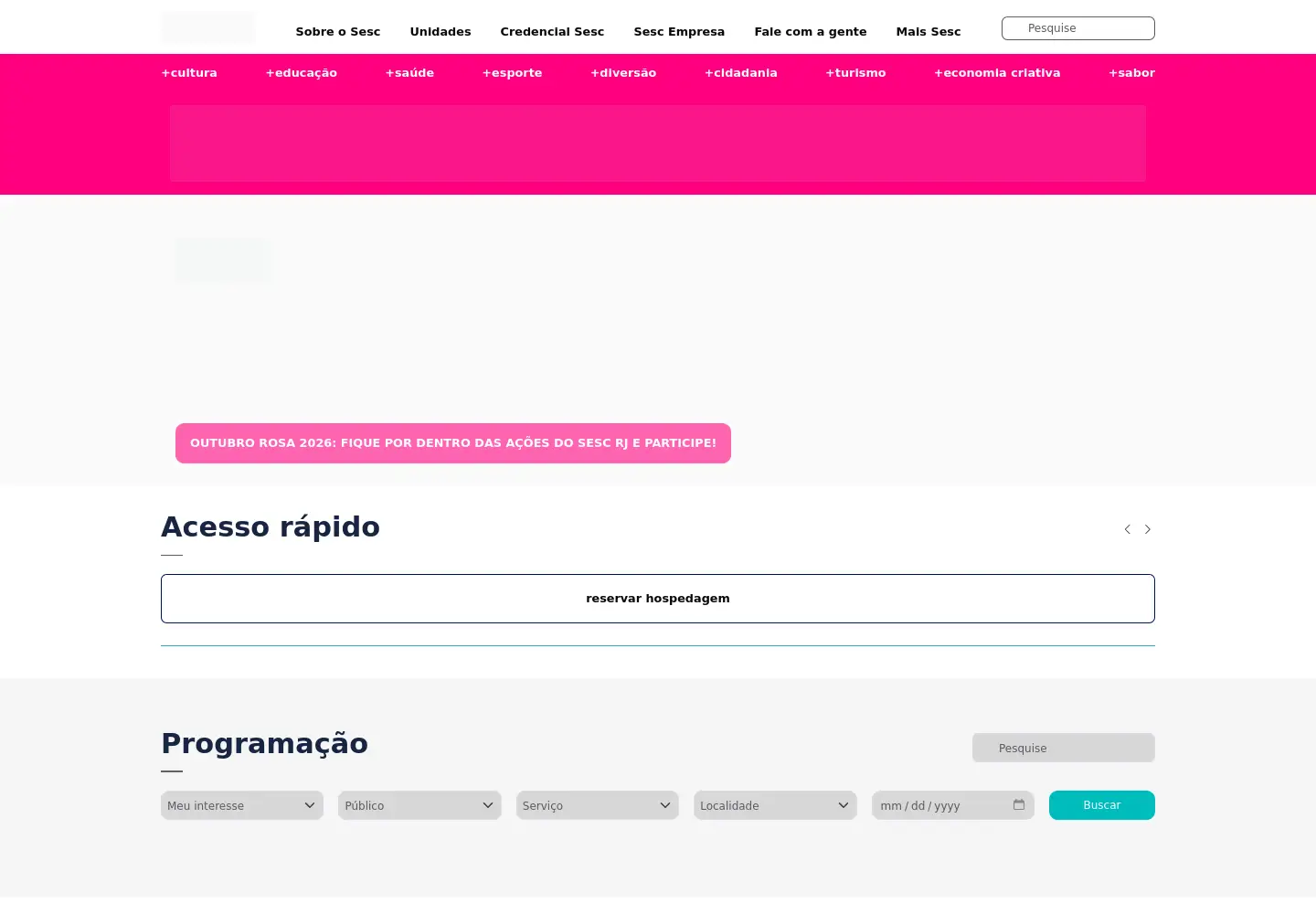The image size is (1316, 914).
Task: Select +sabor category
Action: (1131, 73)
